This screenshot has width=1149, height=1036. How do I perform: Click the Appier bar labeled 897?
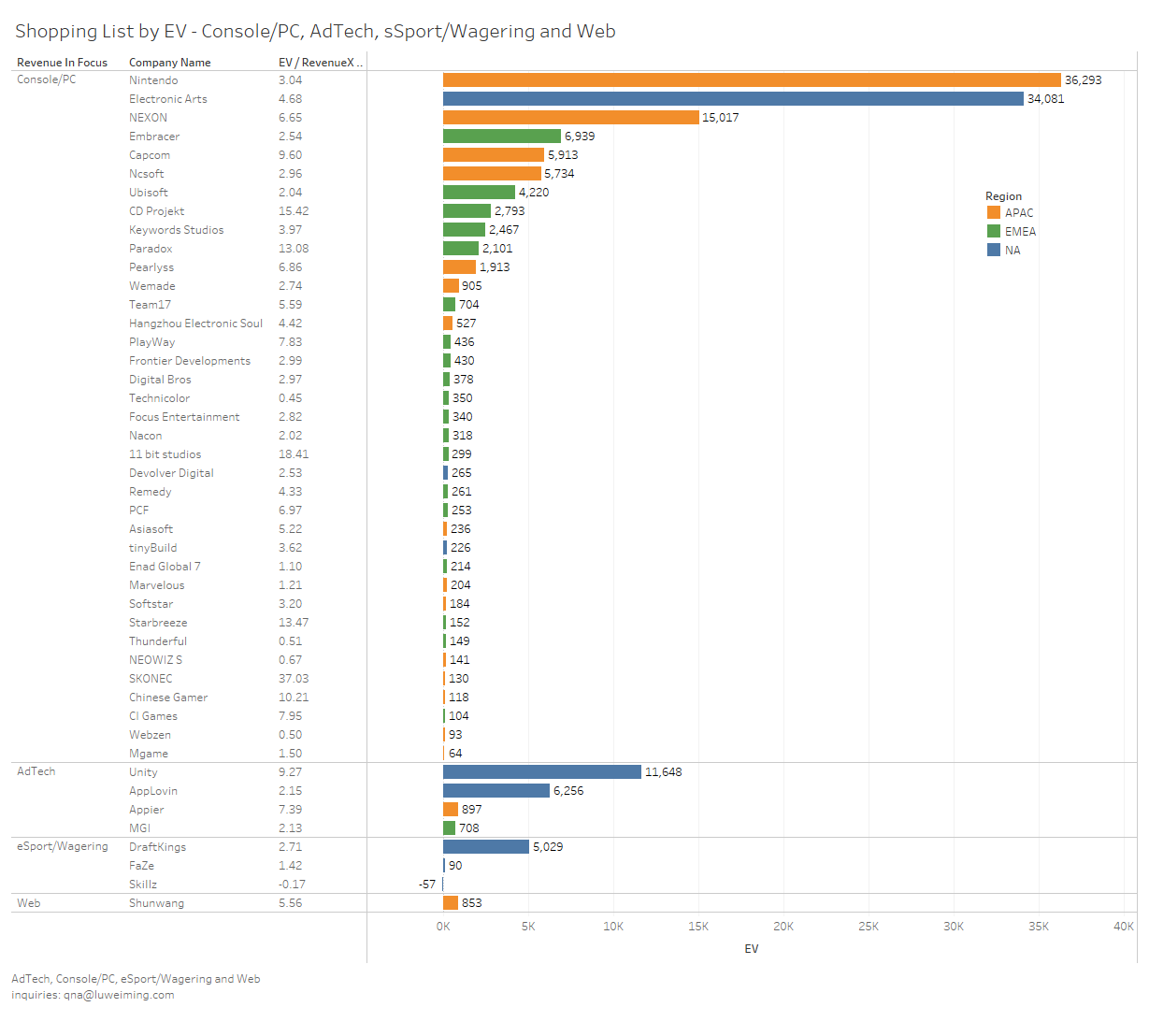[451, 810]
